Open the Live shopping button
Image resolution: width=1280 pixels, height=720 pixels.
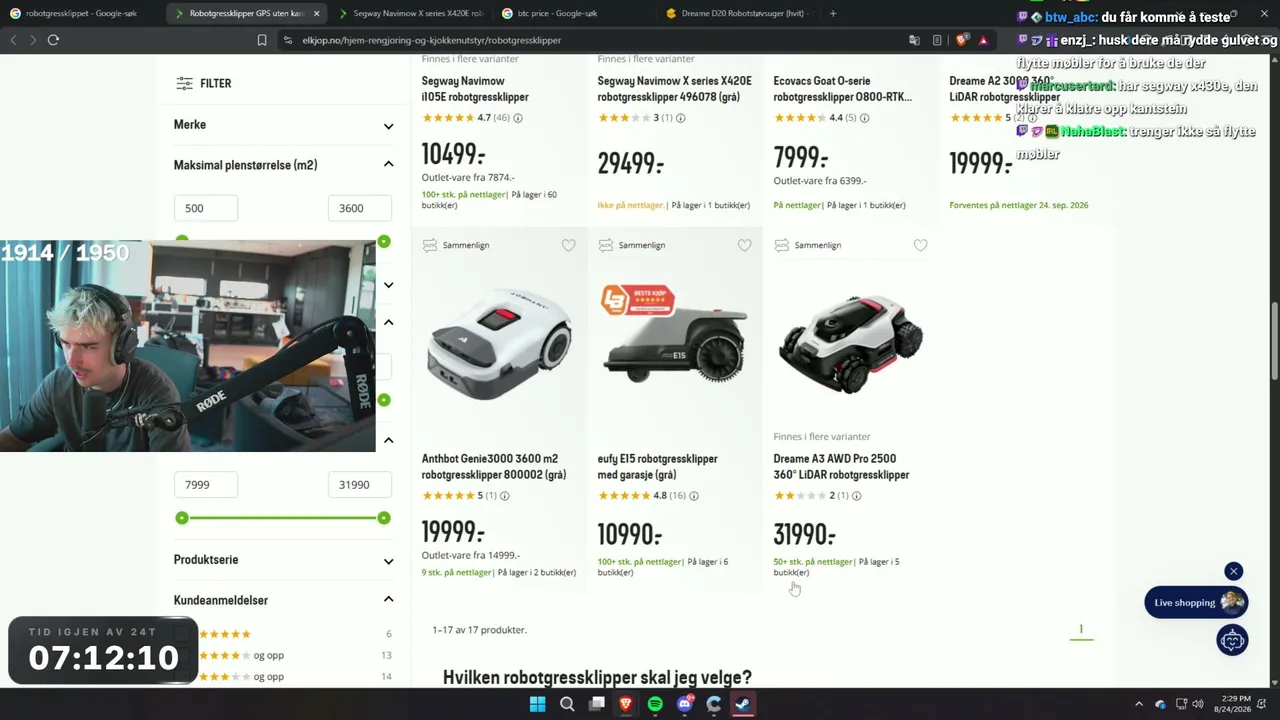1196,603
